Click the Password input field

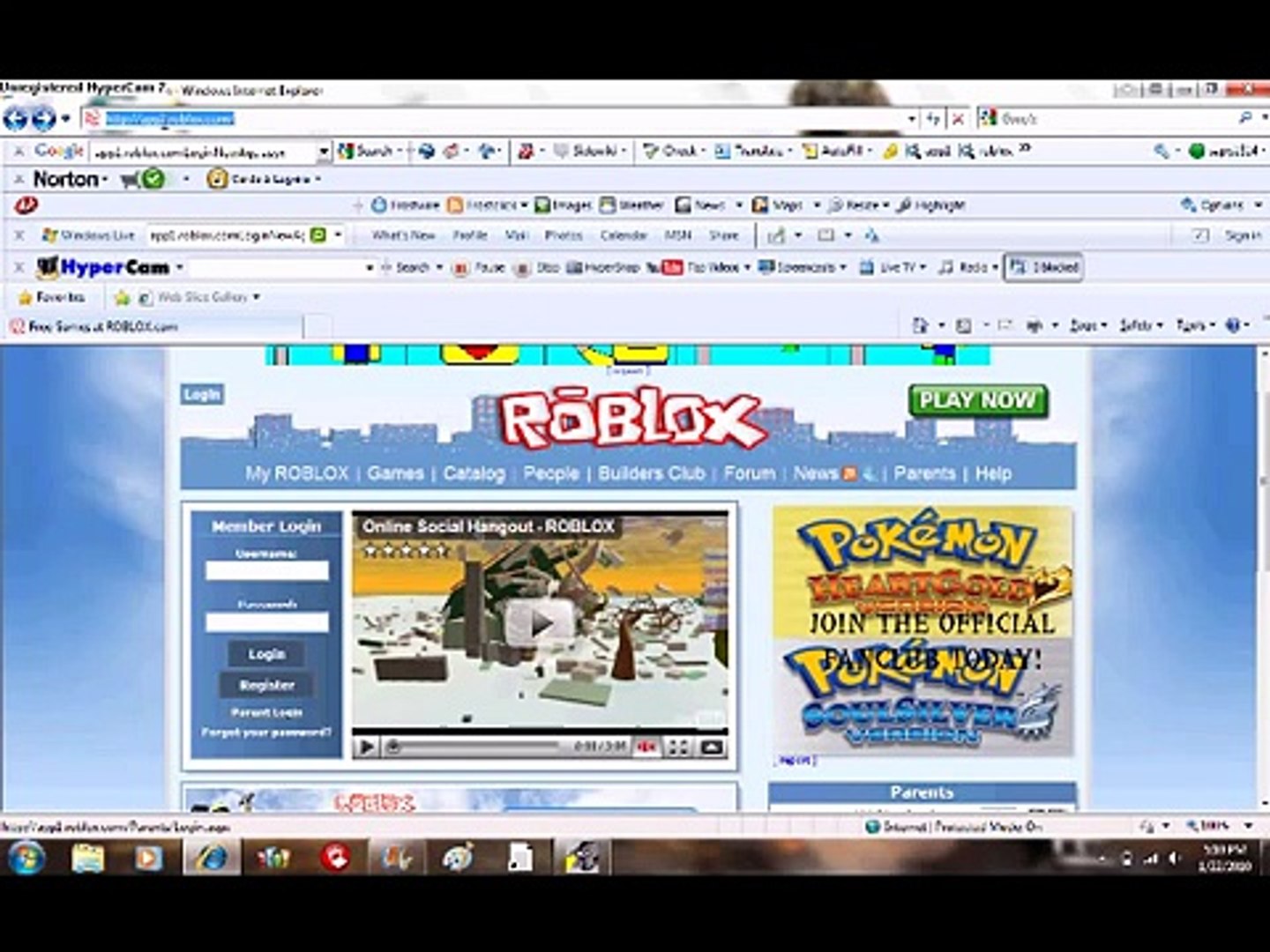point(266,622)
